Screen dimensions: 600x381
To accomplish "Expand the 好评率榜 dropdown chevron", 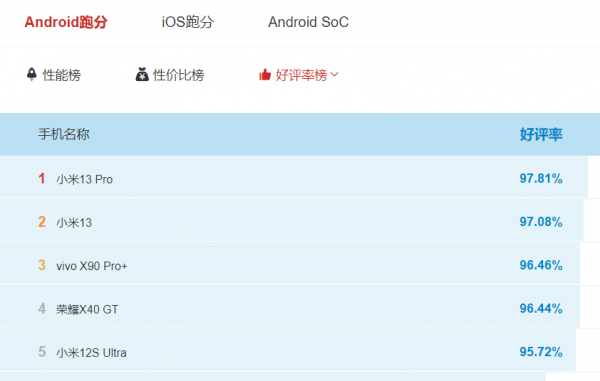I will 334,75.
